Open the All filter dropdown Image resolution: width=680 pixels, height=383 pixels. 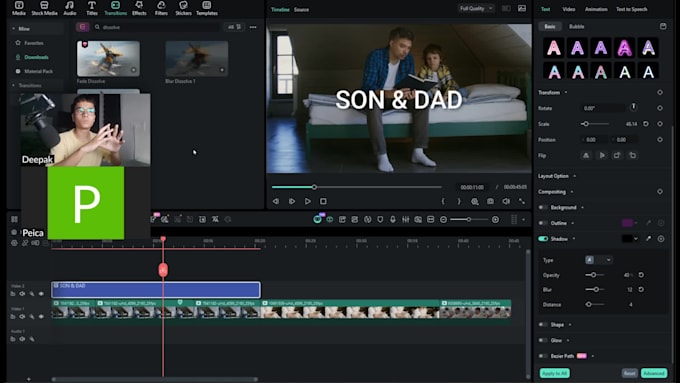[234, 27]
